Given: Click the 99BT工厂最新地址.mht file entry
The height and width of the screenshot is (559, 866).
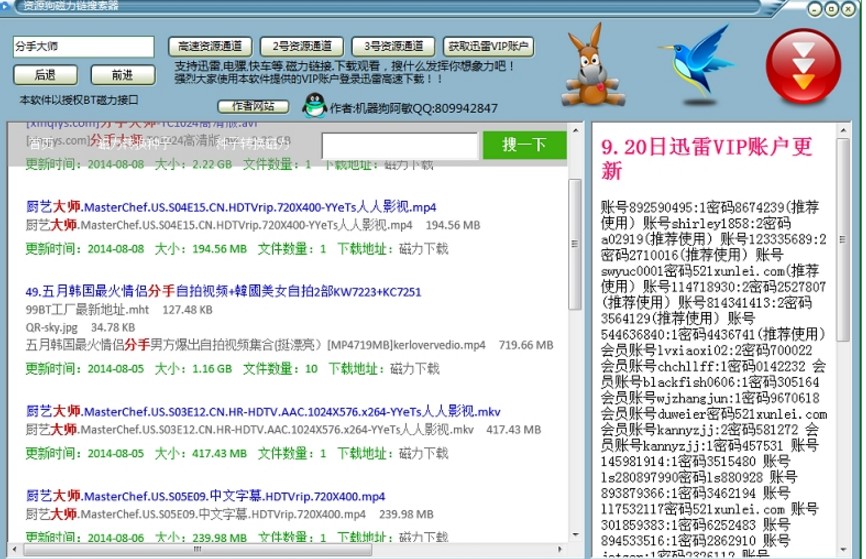Looking at the screenshot, I should click(x=87, y=310).
